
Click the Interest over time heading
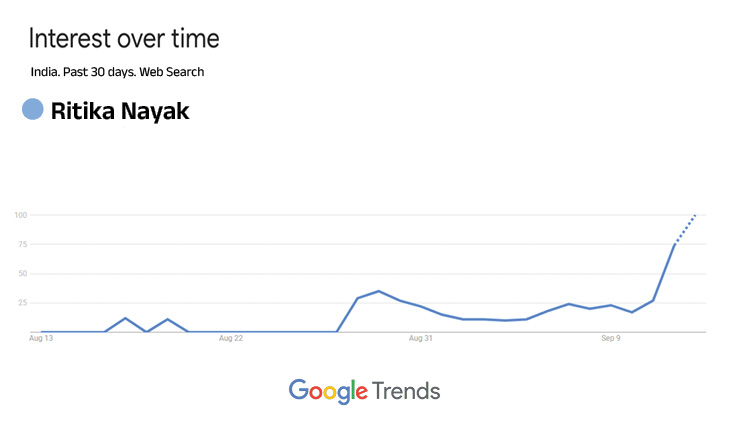click(124, 38)
